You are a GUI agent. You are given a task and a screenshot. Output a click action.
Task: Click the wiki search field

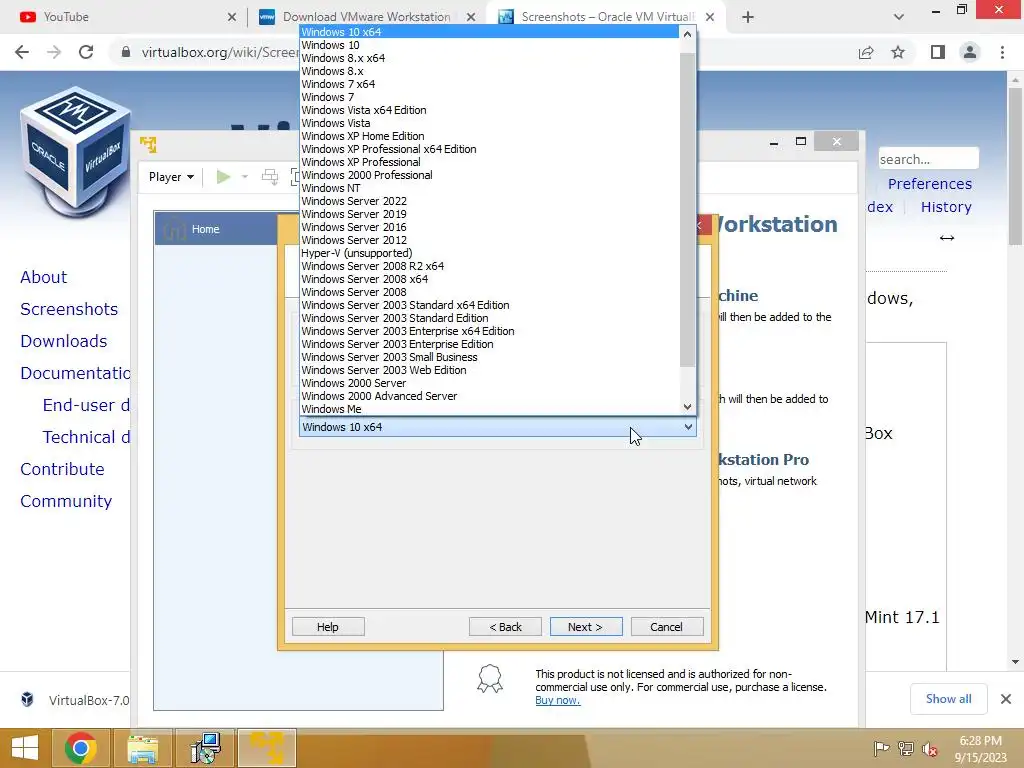(928, 159)
